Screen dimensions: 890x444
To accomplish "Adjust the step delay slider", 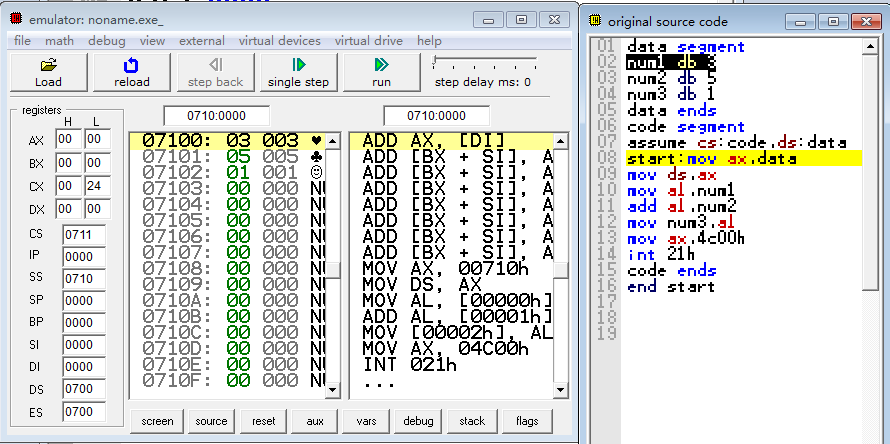I will pyautogui.click(x=434, y=61).
